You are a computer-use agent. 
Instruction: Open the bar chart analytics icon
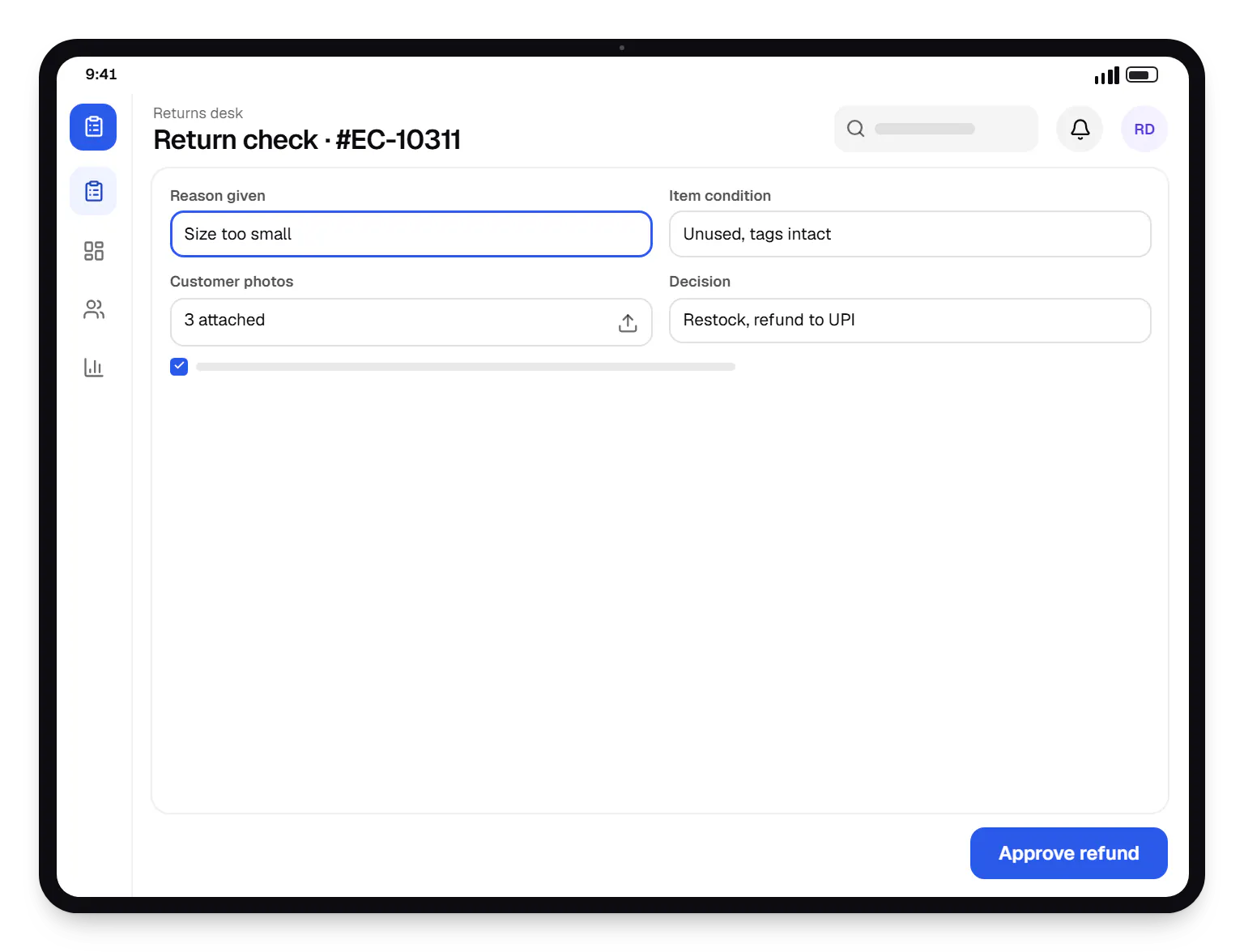coord(93,368)
